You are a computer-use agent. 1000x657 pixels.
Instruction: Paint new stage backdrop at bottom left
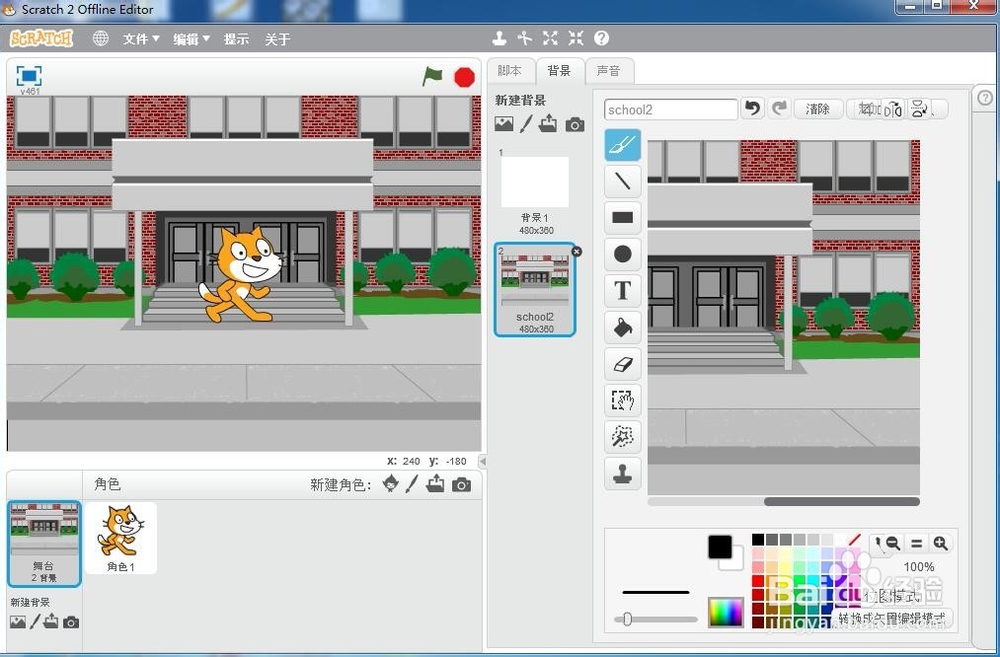click(x=35, y=621)
